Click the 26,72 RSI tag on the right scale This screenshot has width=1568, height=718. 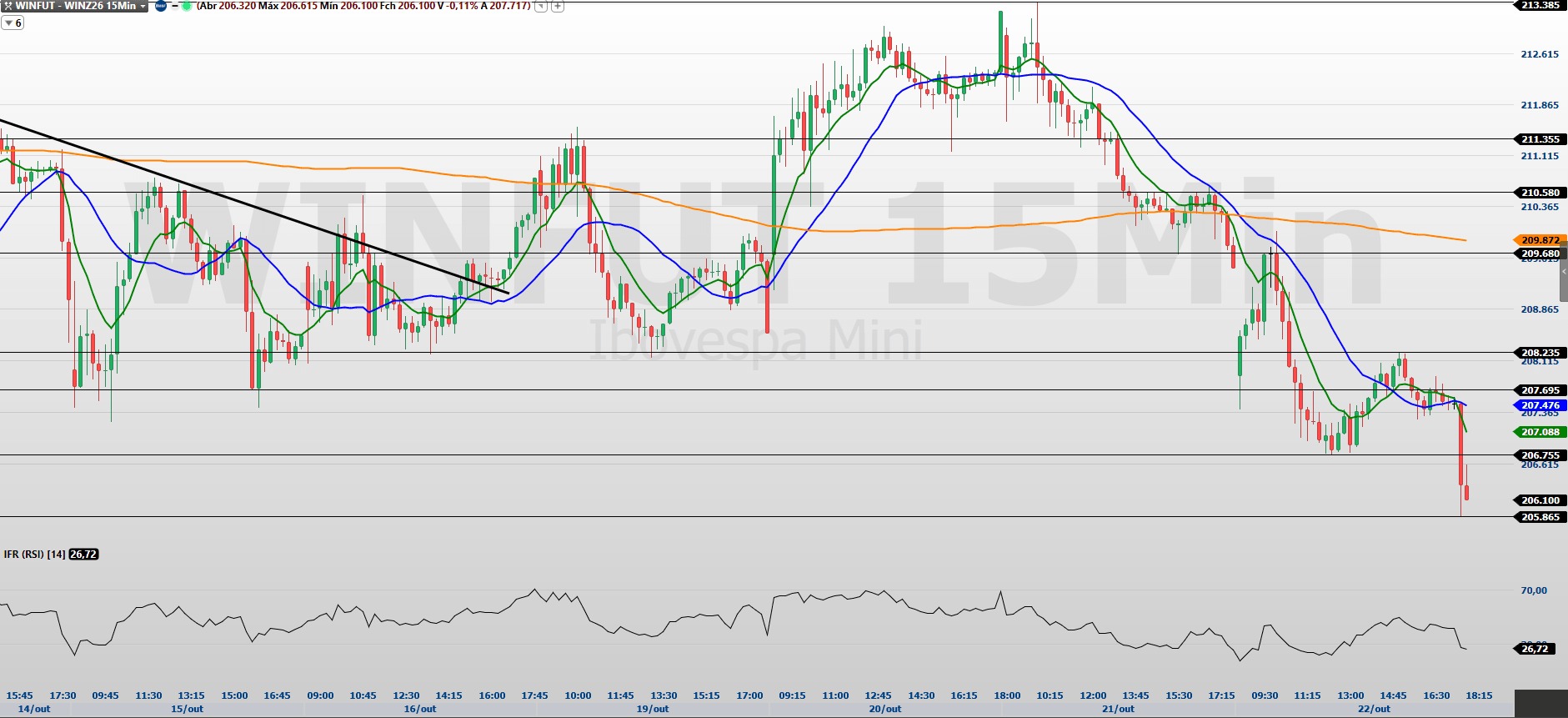[1535, 649]
